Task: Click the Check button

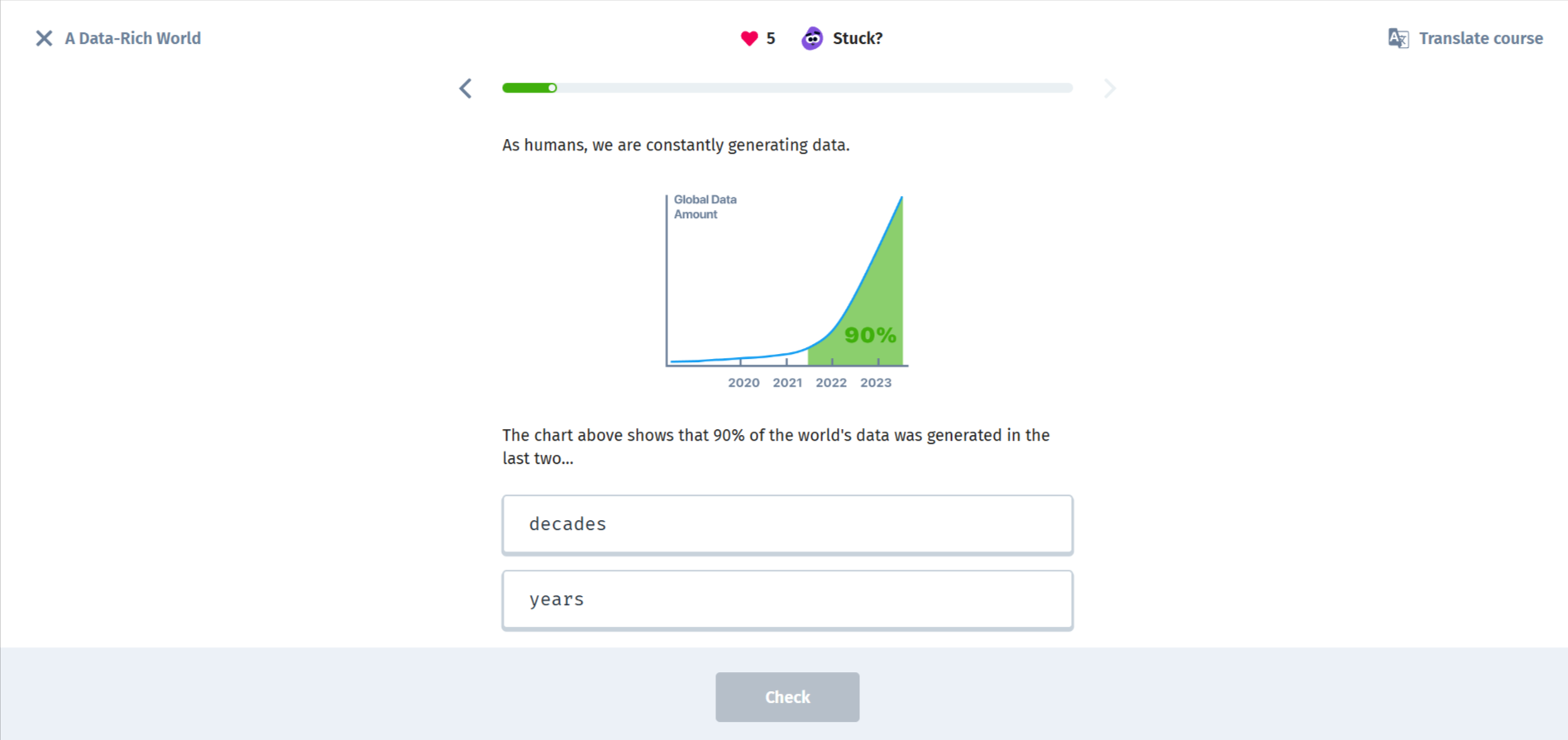Action: (787, 697)
